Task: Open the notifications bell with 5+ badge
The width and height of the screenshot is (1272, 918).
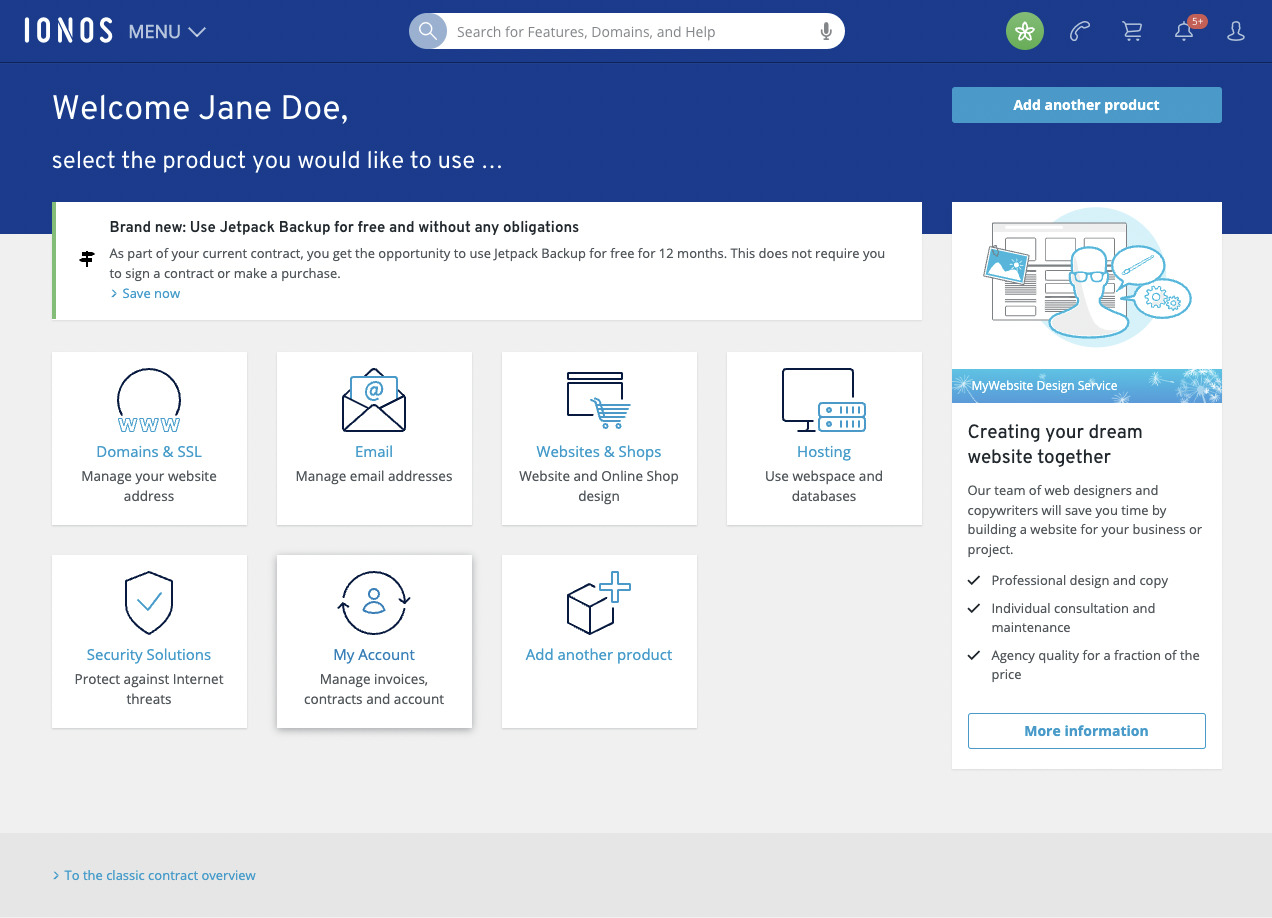Action: [x=1184, y=31]
